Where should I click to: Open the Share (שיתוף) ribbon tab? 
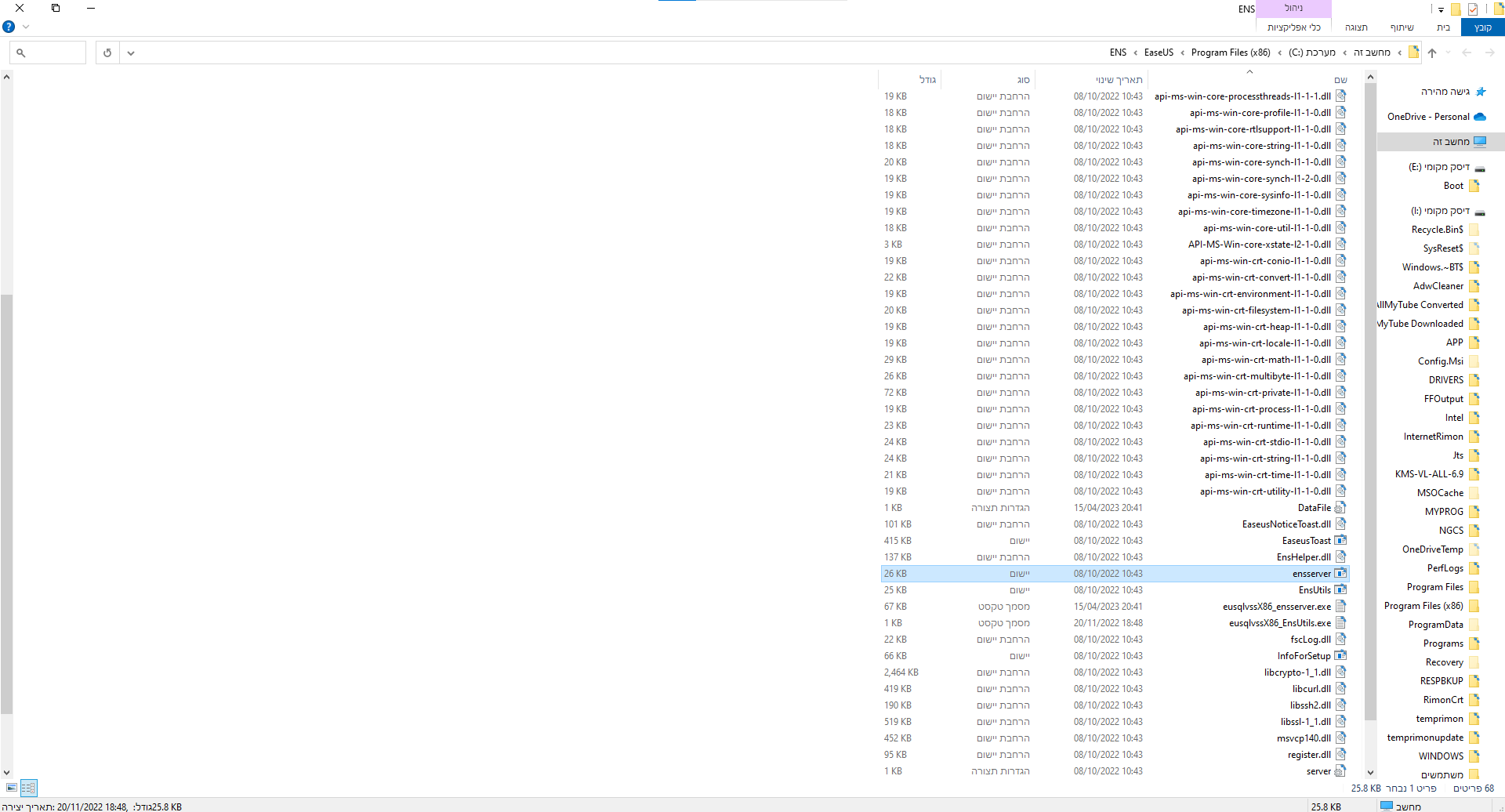(x=1402, y=27)
